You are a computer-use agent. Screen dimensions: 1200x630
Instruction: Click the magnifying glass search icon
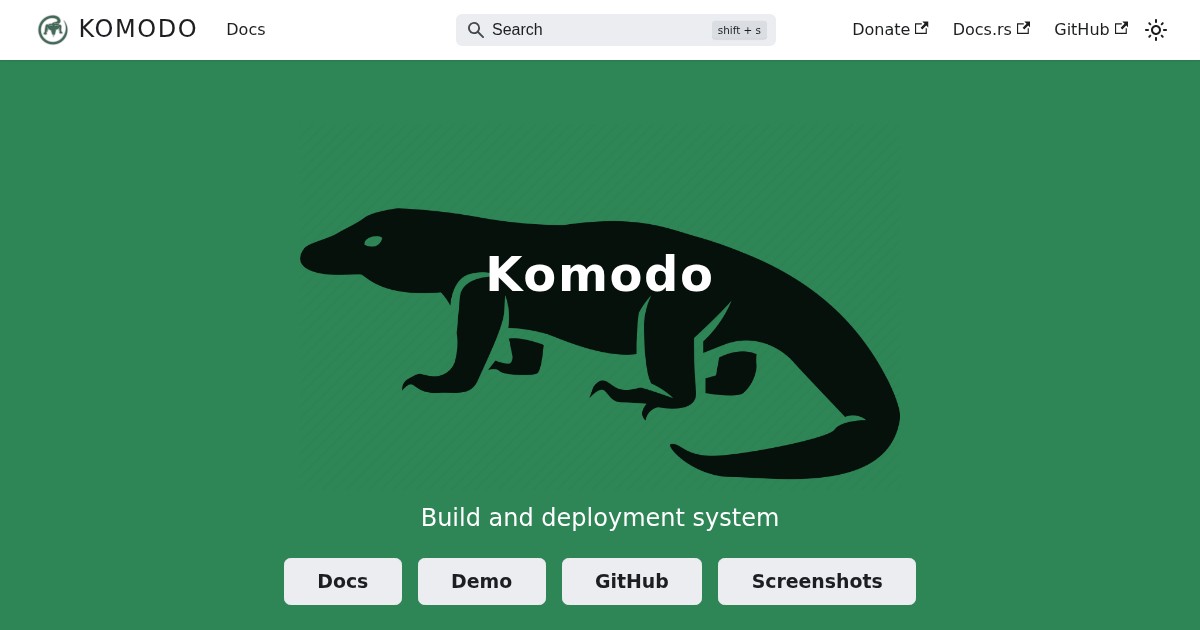pos(476,30)
